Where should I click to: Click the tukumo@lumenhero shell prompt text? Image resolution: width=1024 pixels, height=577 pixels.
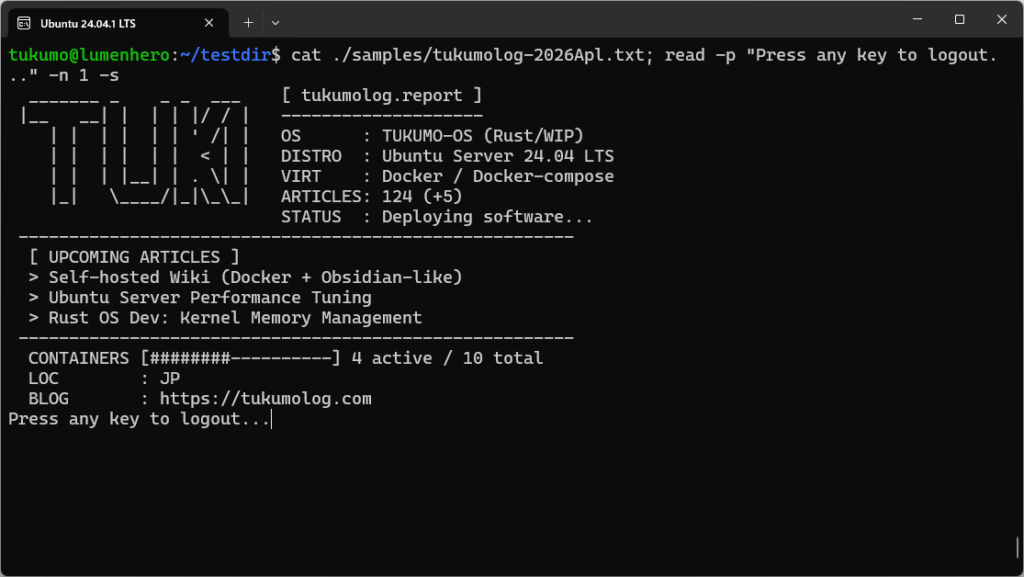tap(90, 55)
